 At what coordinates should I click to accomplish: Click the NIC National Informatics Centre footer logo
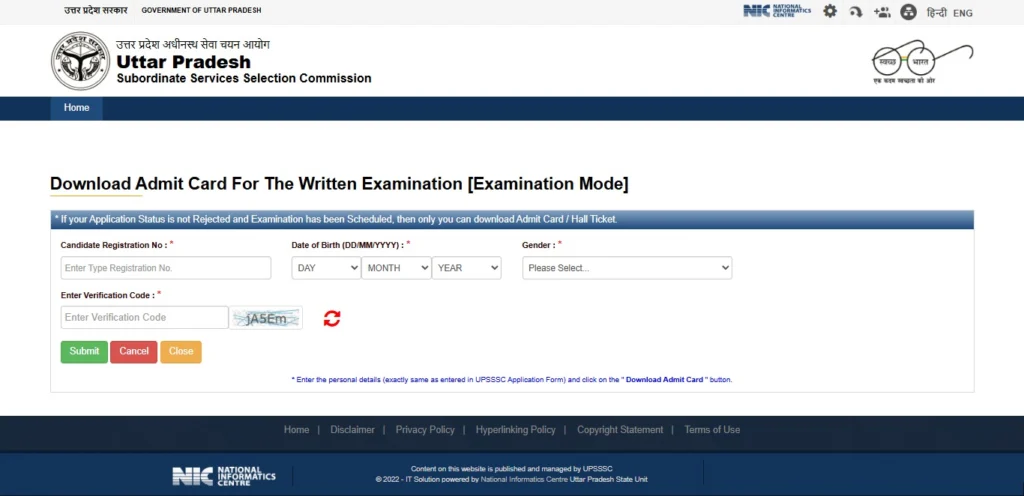point(223,476)
